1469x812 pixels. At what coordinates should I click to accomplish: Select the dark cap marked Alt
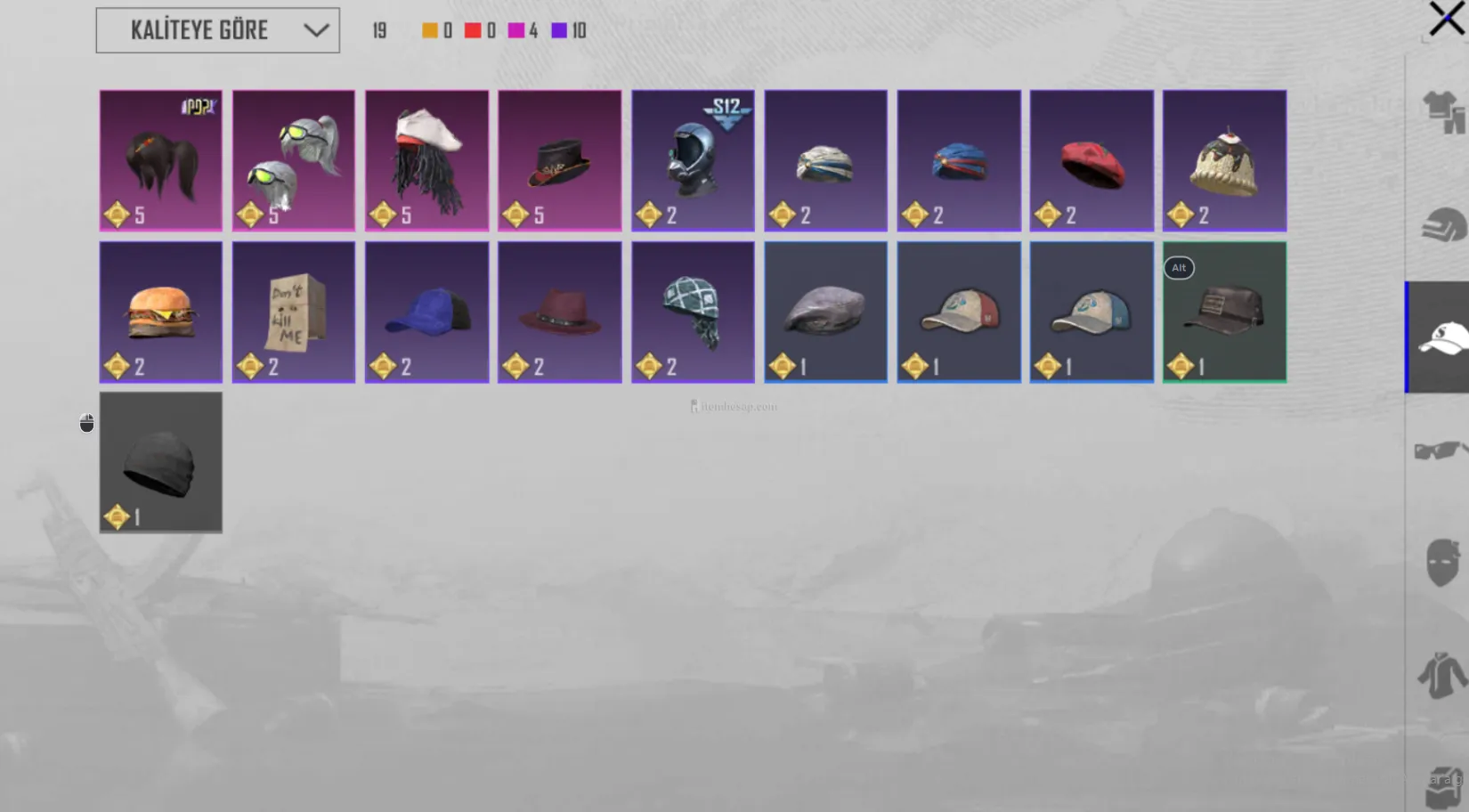click(1224, 312)
